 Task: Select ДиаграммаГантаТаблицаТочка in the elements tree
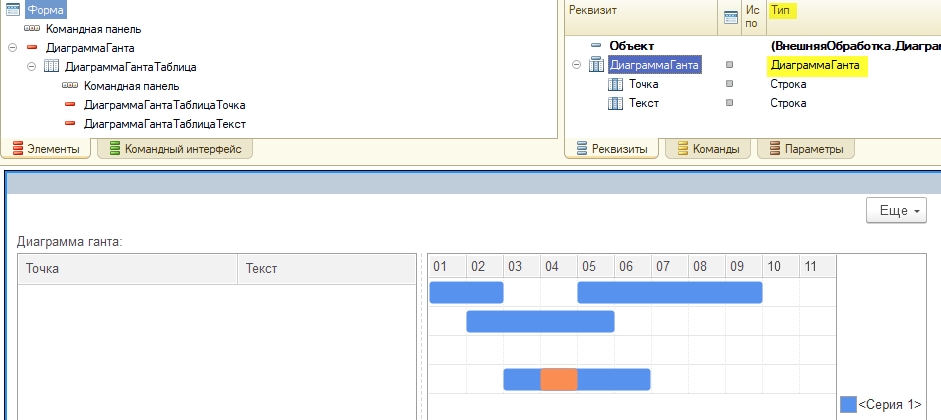click(164, 105)
